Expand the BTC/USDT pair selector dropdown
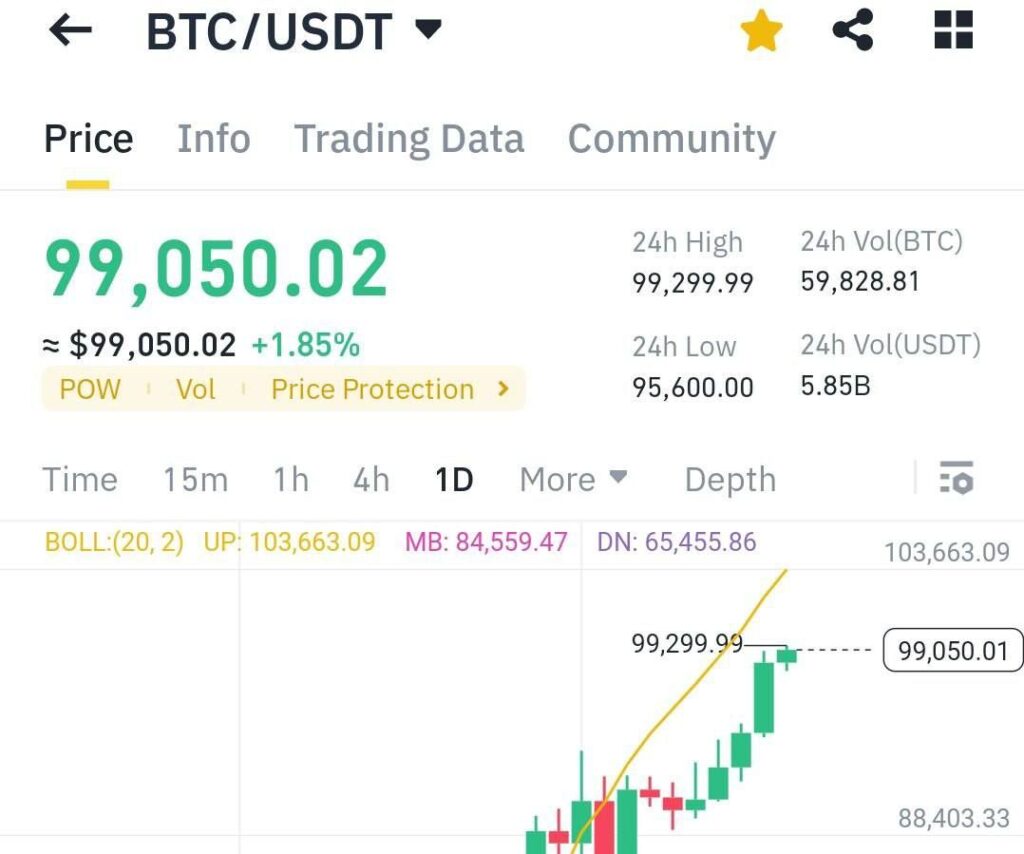 [428, 30]
